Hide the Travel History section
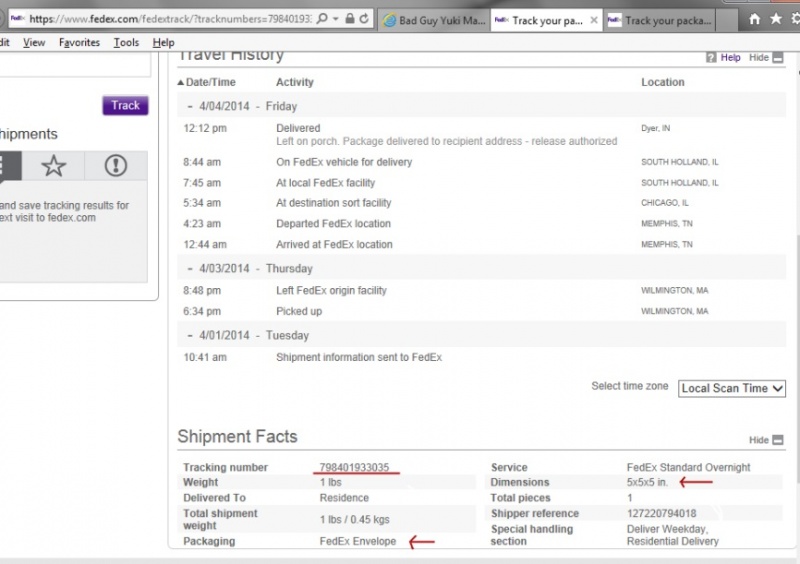 coord(766,57)
